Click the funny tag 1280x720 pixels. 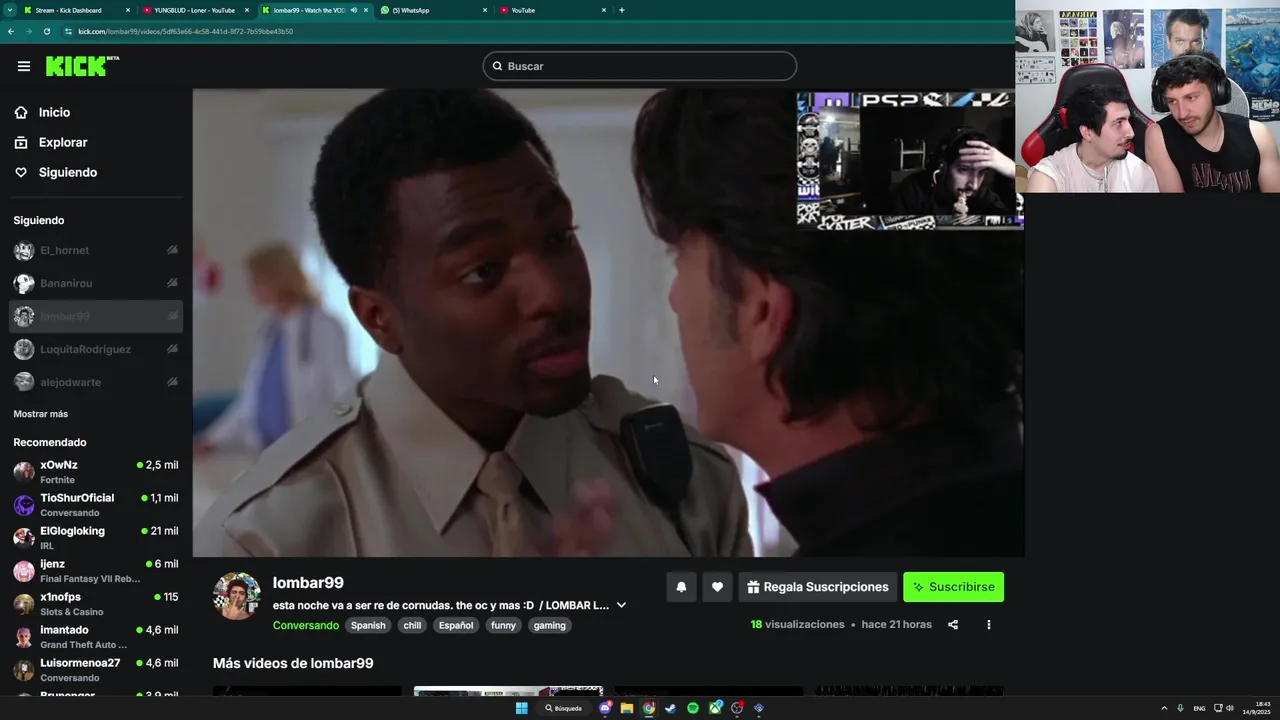coord(504,626)
